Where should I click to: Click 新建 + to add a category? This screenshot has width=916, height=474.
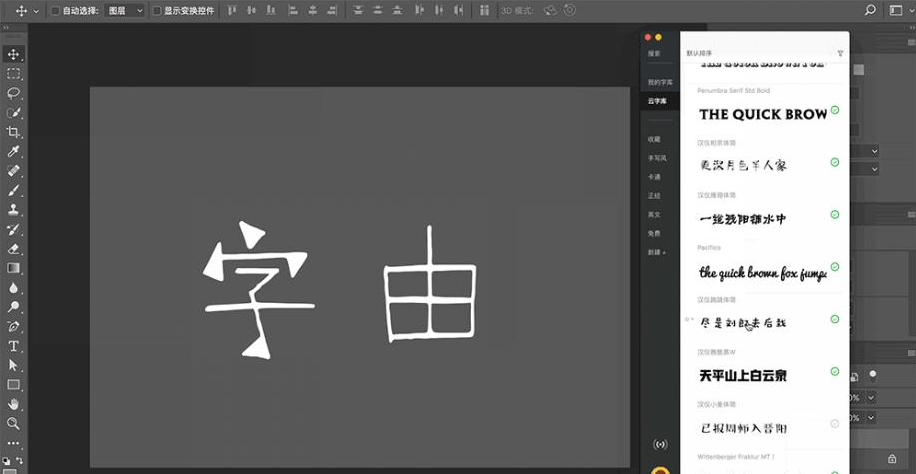pos(657,252)
